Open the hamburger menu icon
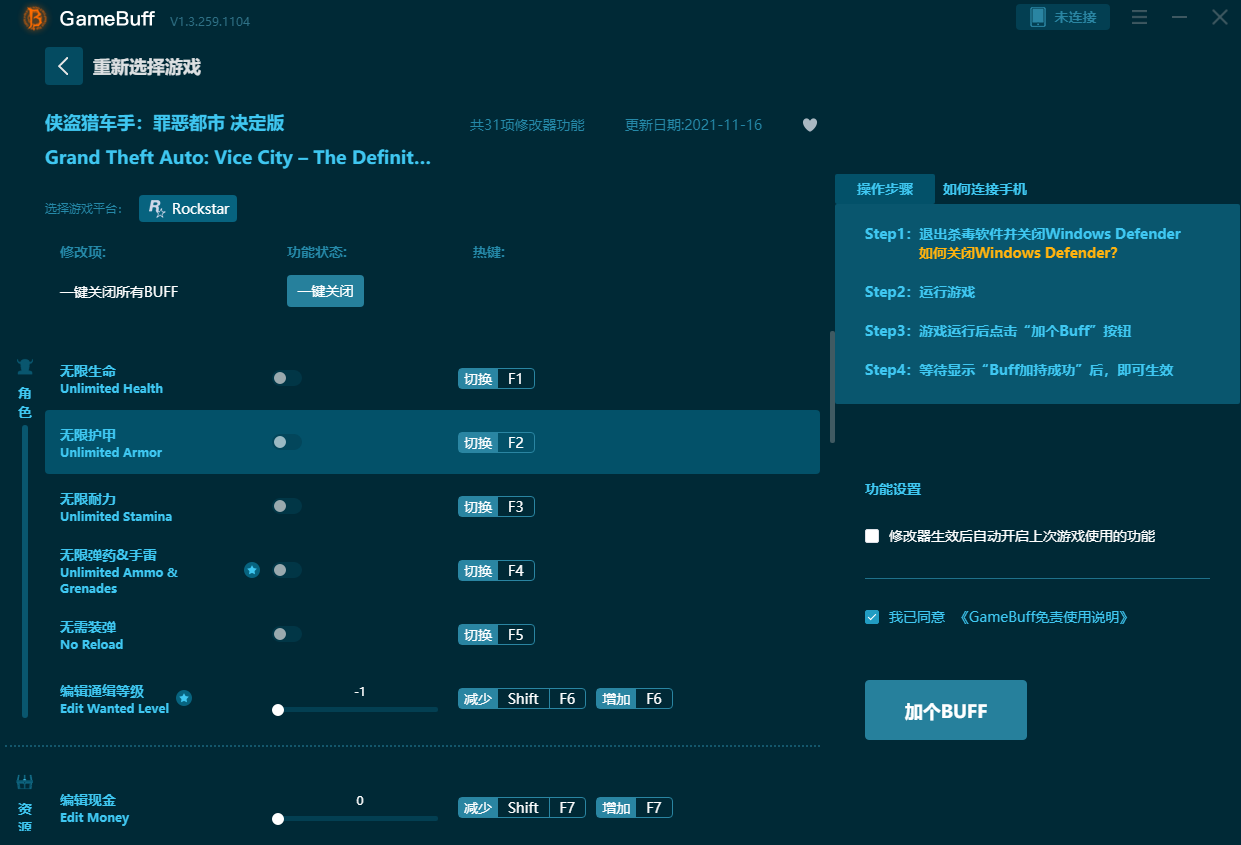Viewport: 1241px width, 845px height. [1139, 18]
